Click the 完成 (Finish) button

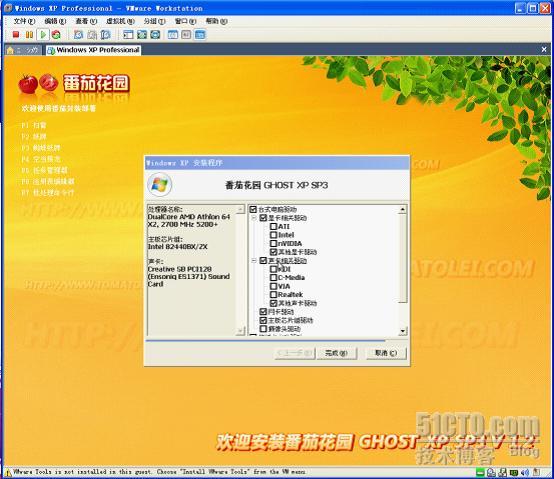pyautogui.click(x=336, y=353)
